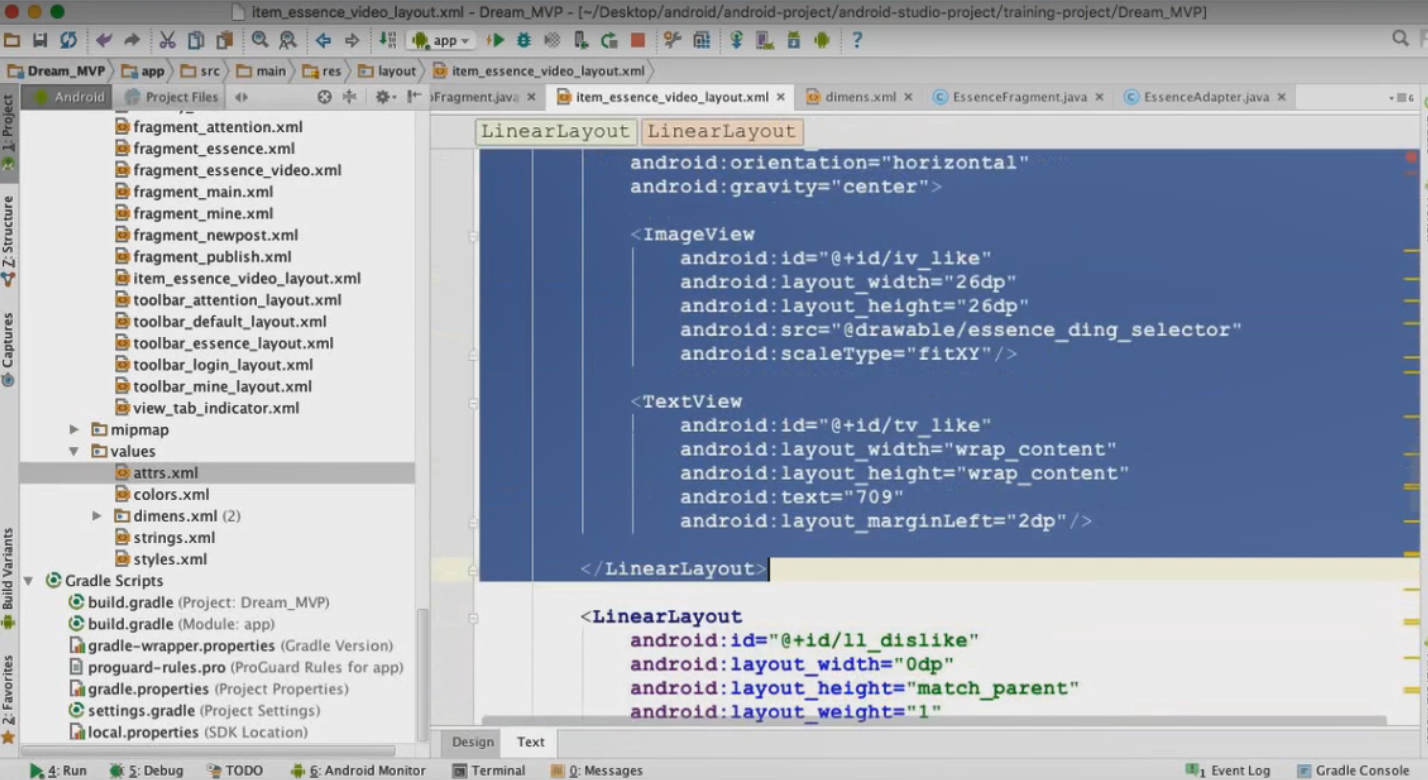Viewport: 1428px width, 780px height.
Task: Hide the project panel with hide icon
Action: point(413,97)
